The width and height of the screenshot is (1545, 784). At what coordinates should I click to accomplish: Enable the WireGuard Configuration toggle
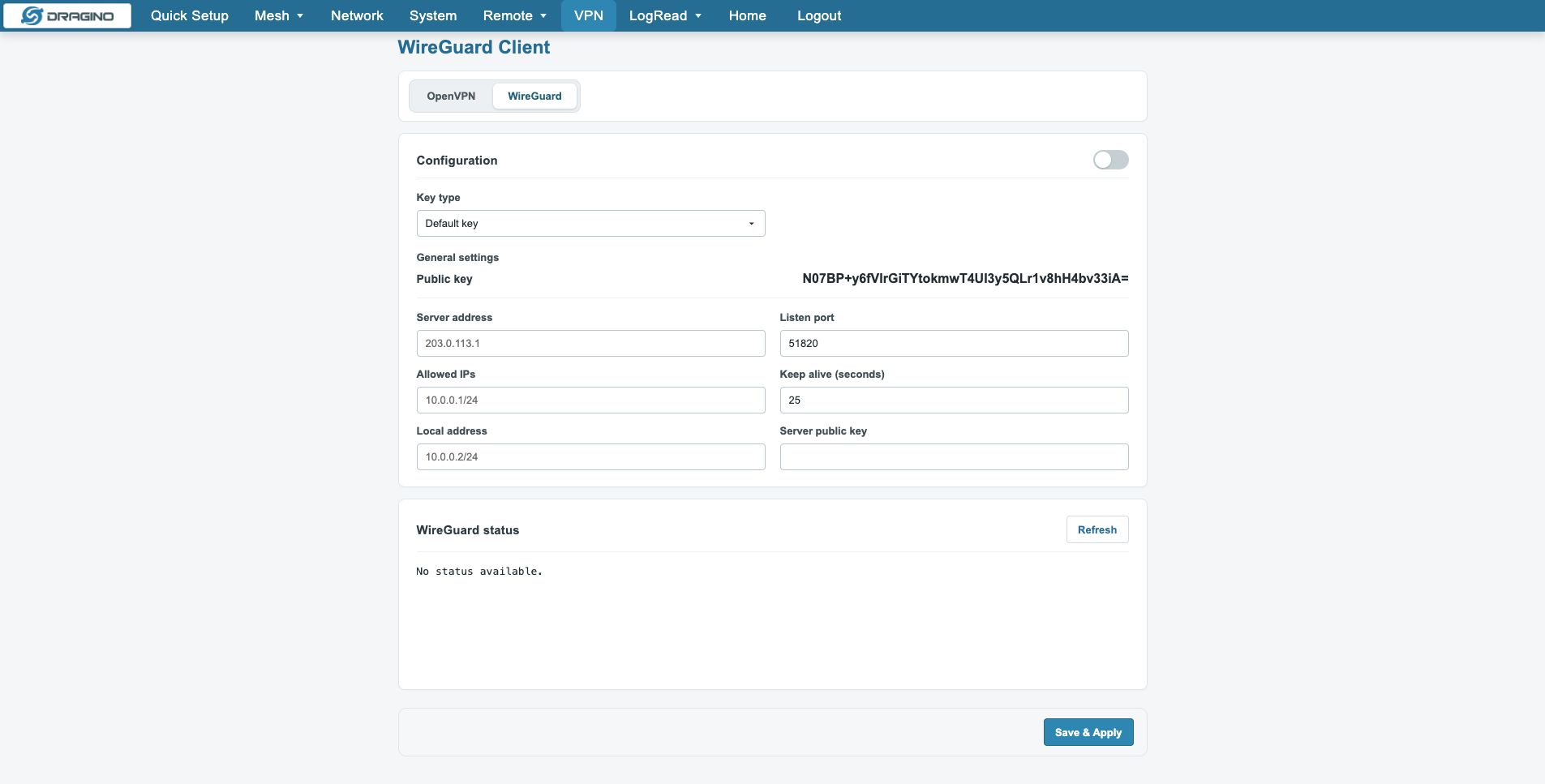(x=1111, y=160)
